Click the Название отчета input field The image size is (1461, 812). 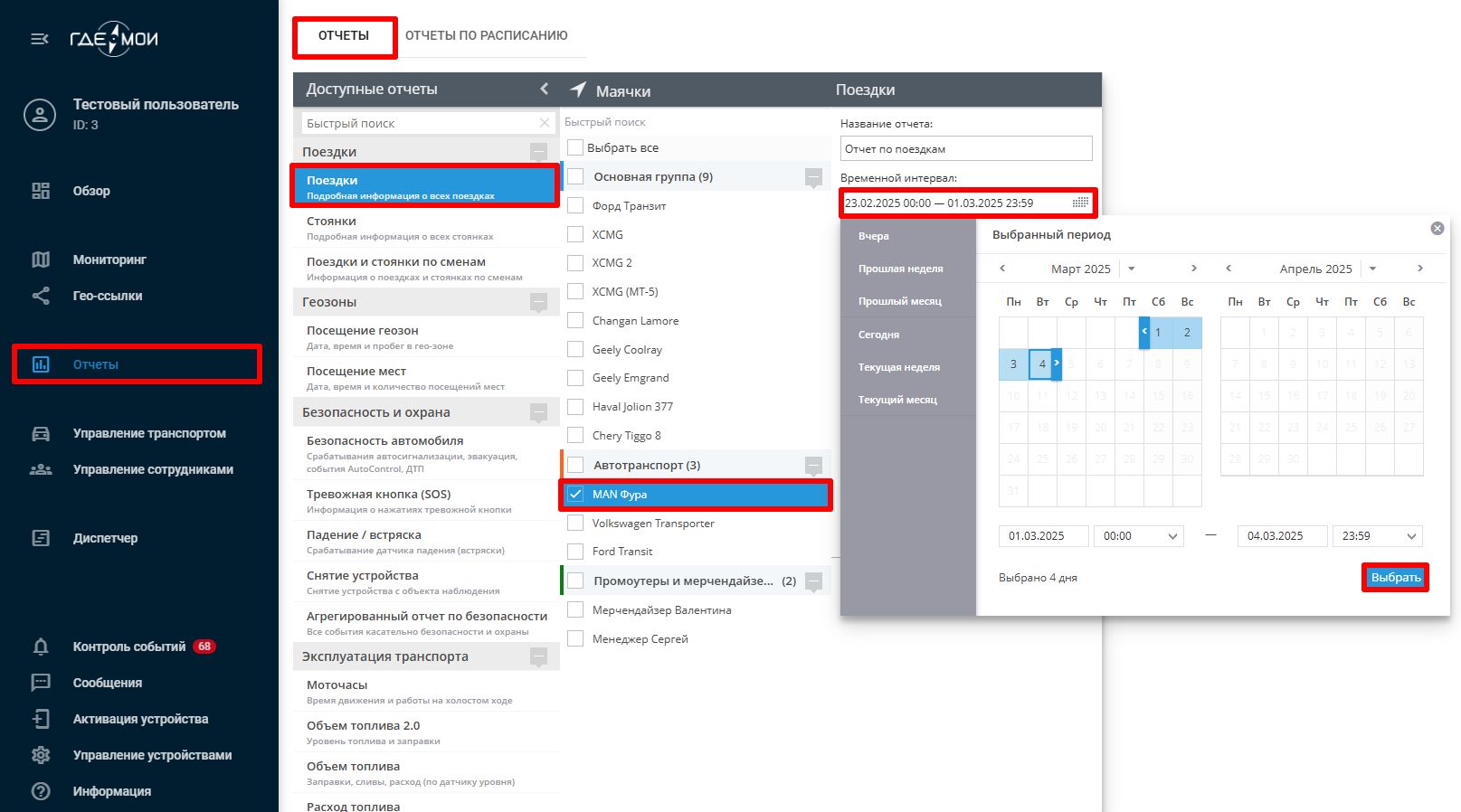[x=965, y=149]
